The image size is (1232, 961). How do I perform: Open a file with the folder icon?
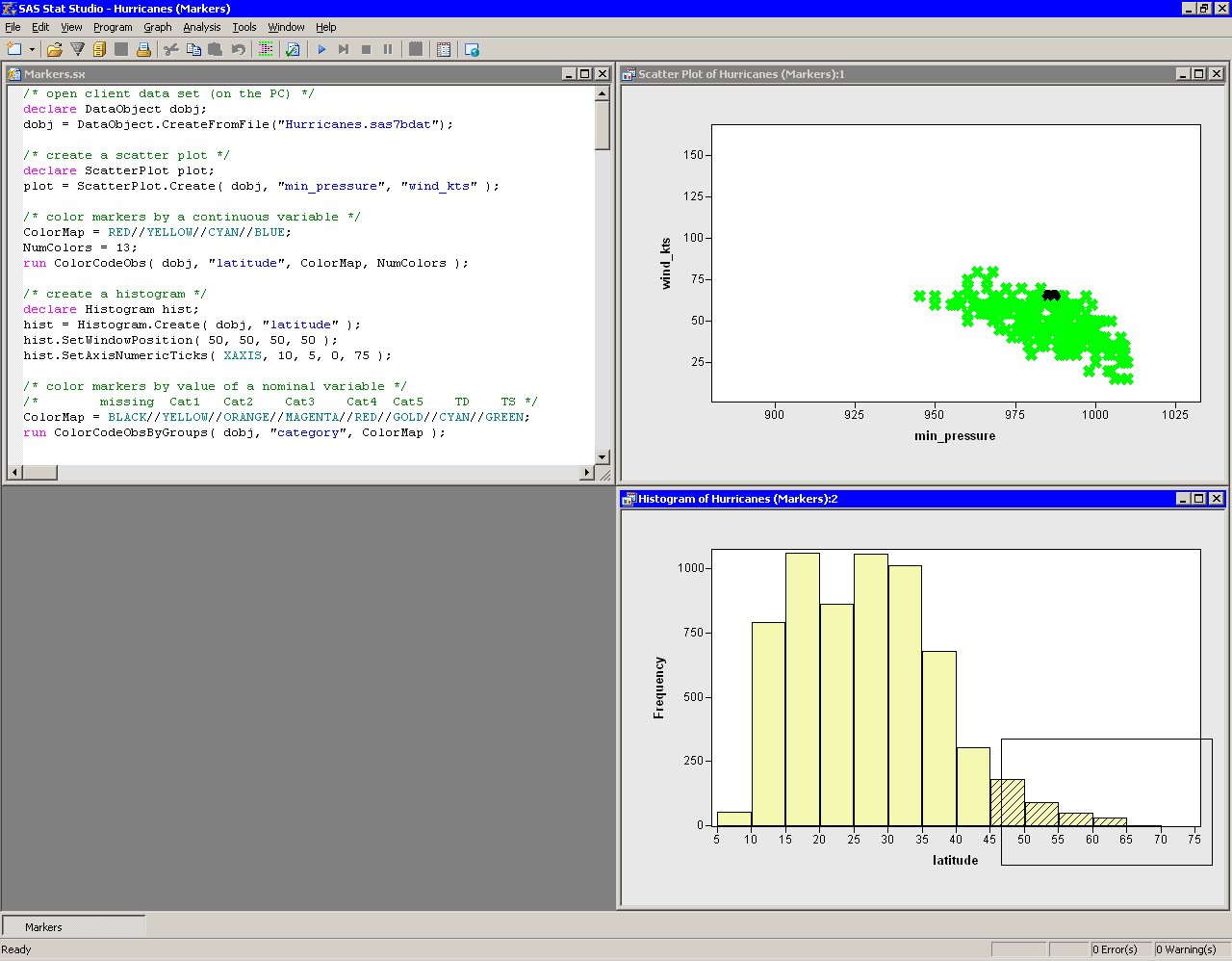click(x=55, y=49)
